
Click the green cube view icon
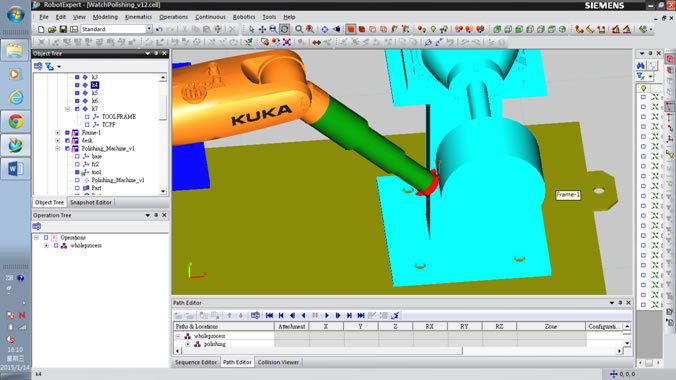pyautogui.click(x=497, y=29)
